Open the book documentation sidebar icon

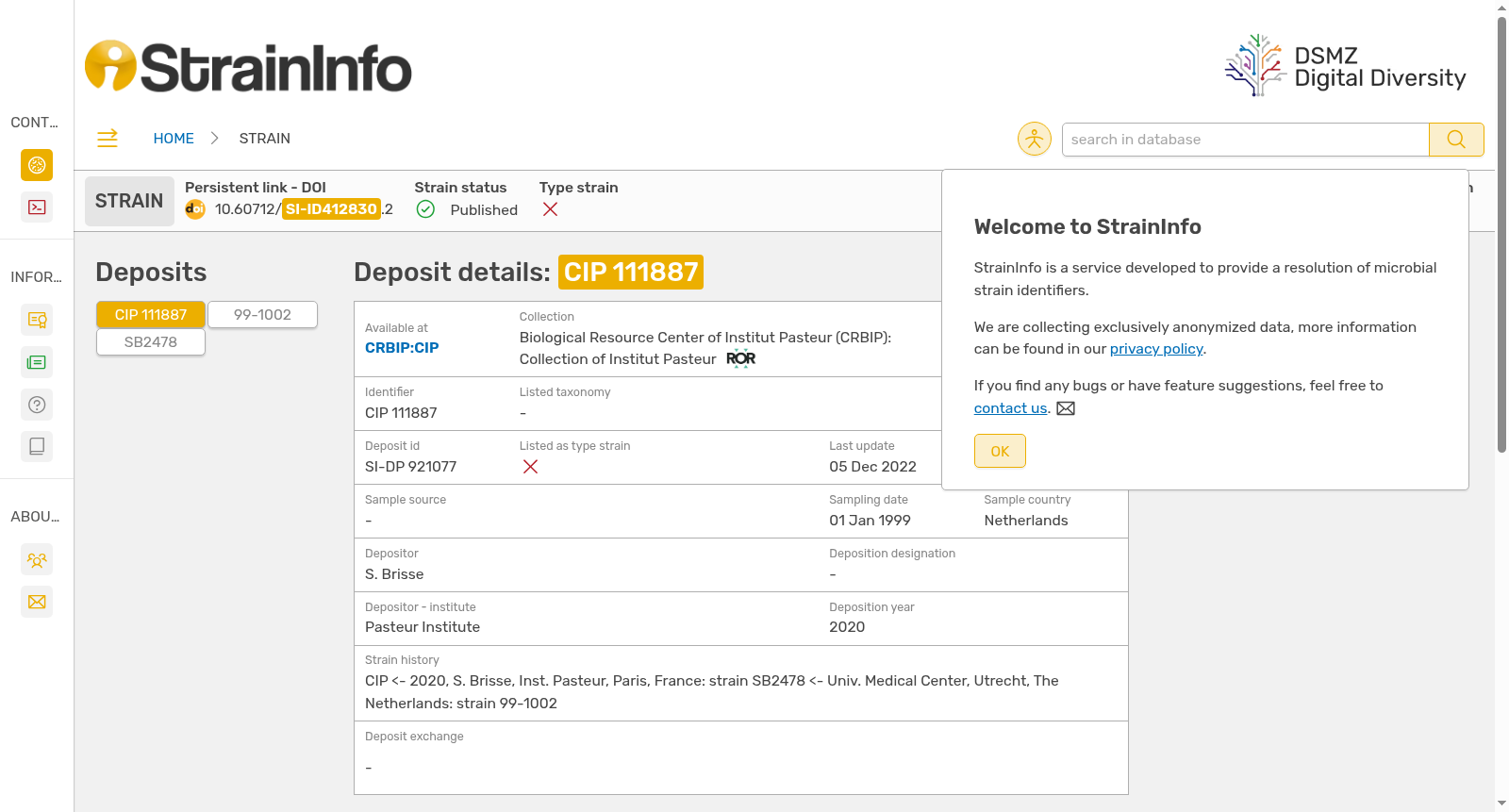37,446
